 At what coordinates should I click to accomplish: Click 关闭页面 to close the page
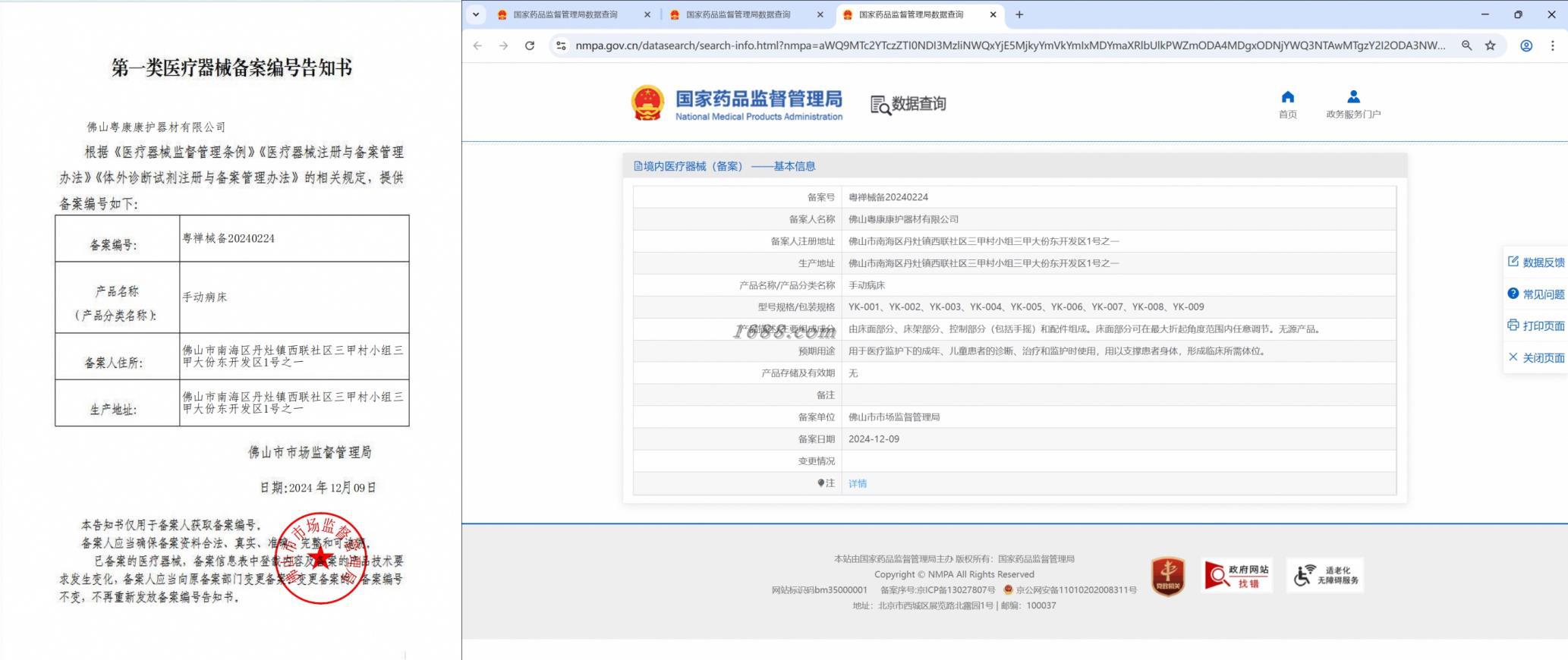coord(1536,357)
